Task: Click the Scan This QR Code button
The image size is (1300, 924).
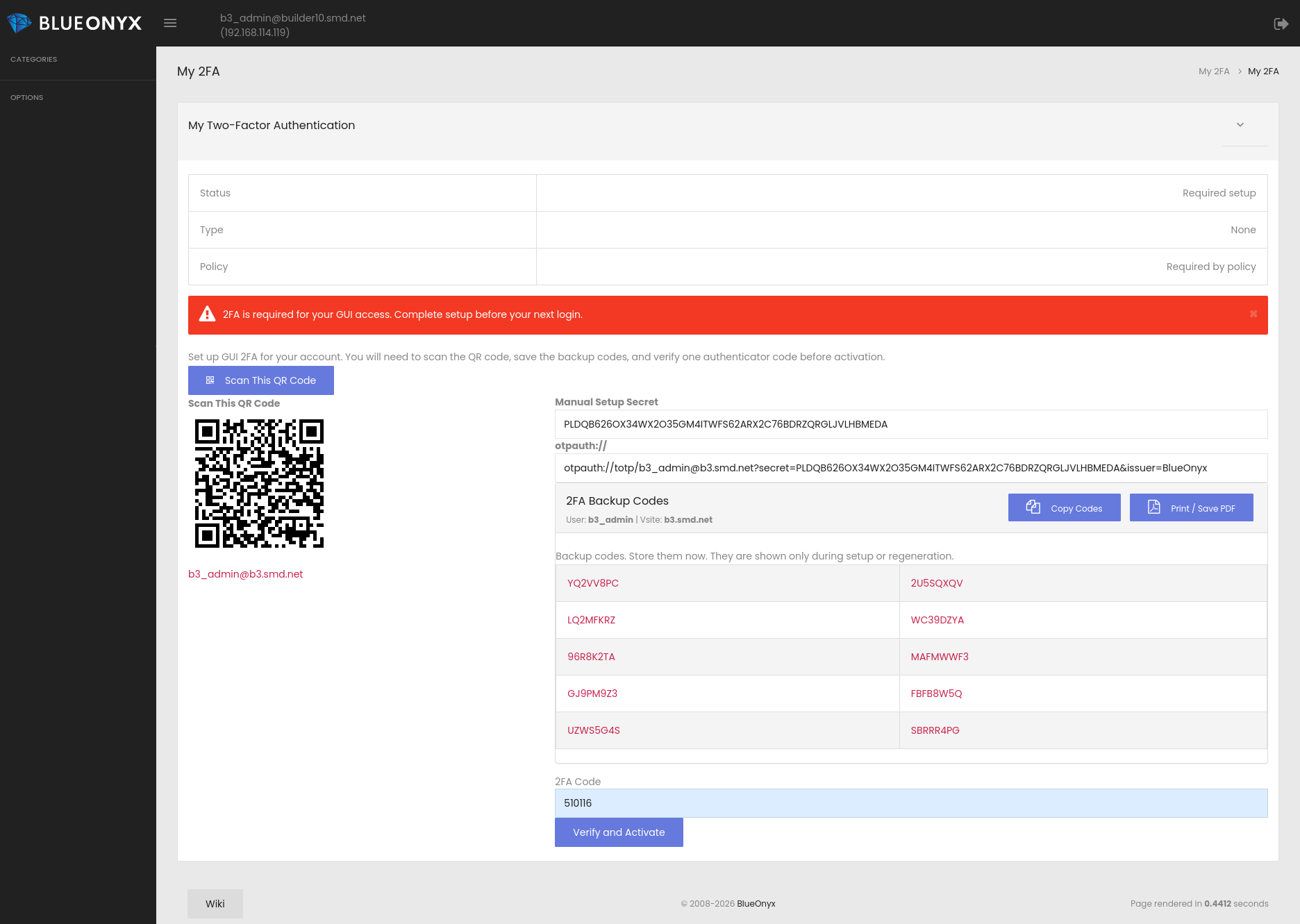Action: tap(261, 380)
